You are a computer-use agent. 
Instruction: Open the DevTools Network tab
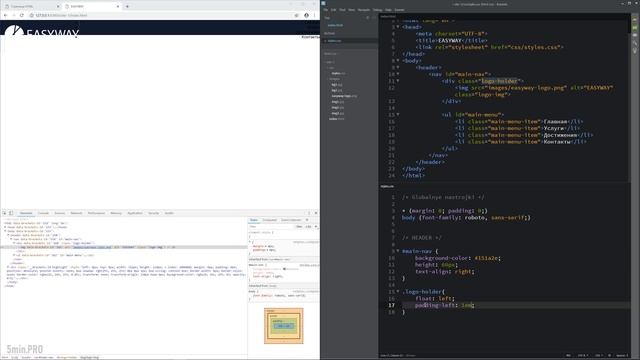click(76, 213)
